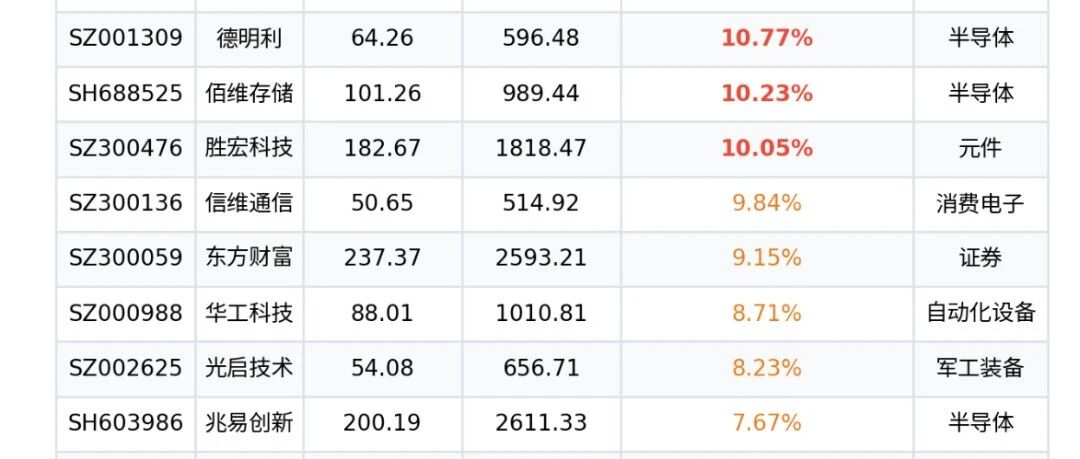Click the 信维通信 stock name
This screenshot has width=1080, height=459.
249,203
